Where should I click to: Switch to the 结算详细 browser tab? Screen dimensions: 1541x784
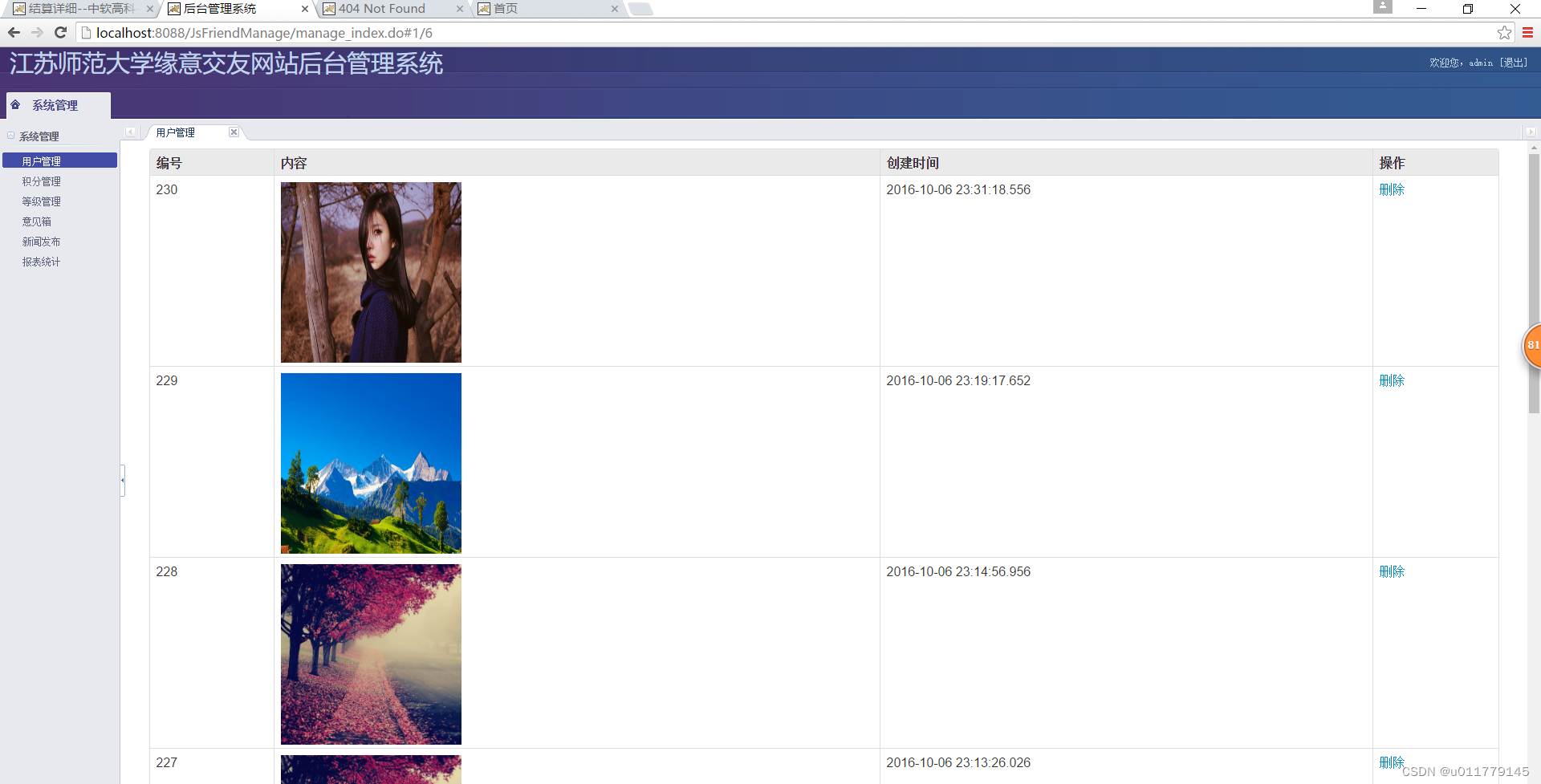pyautogui.click(x=80, y=9)
